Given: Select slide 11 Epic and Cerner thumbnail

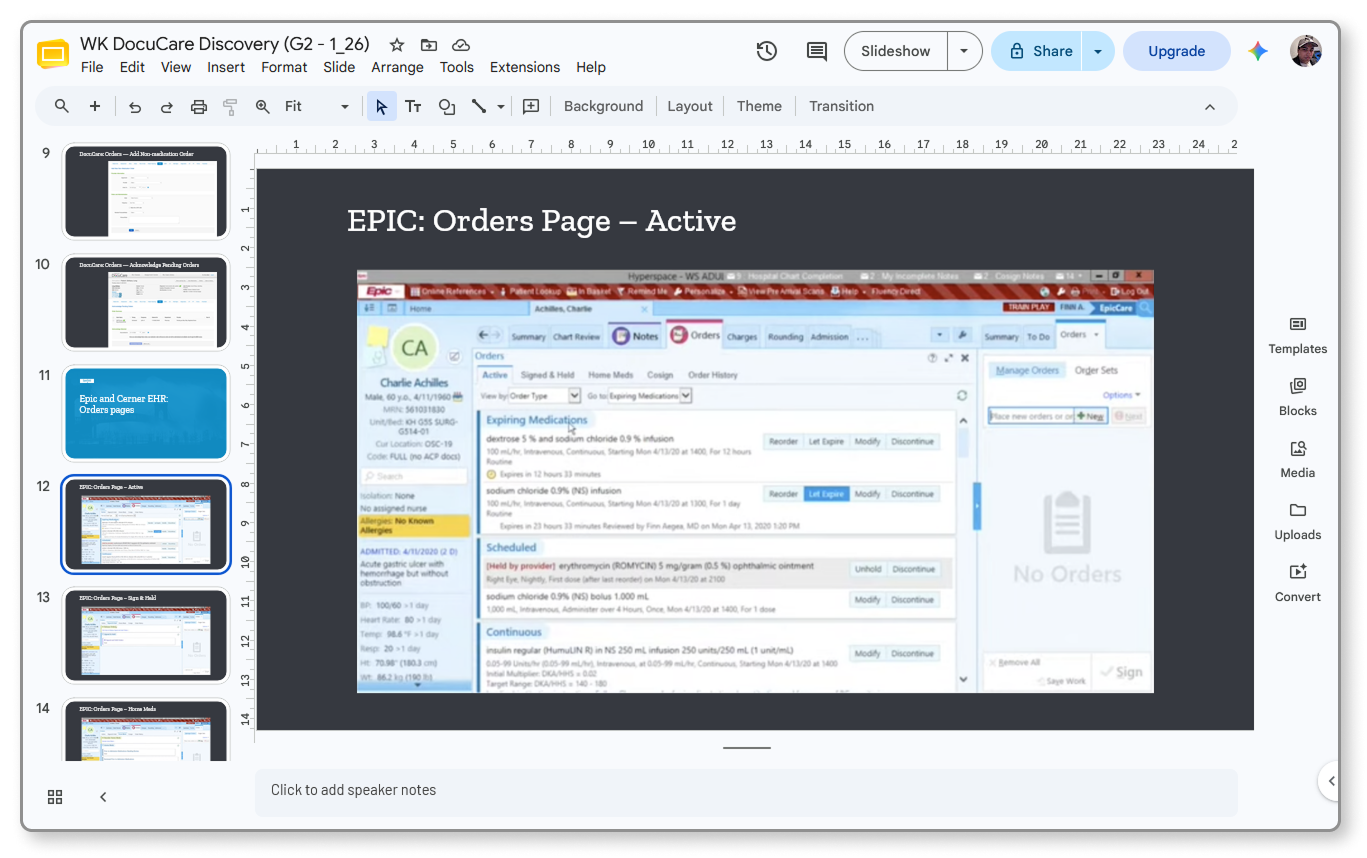Looking at the screenshot, I should click(146, 413).
